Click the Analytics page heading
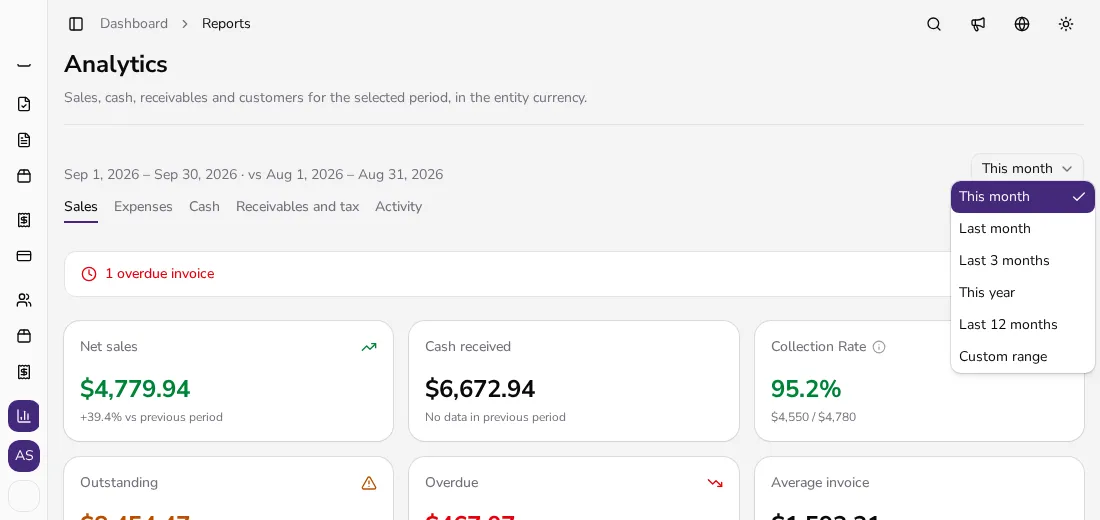The image size is (1100, 520). coord(116,65)
